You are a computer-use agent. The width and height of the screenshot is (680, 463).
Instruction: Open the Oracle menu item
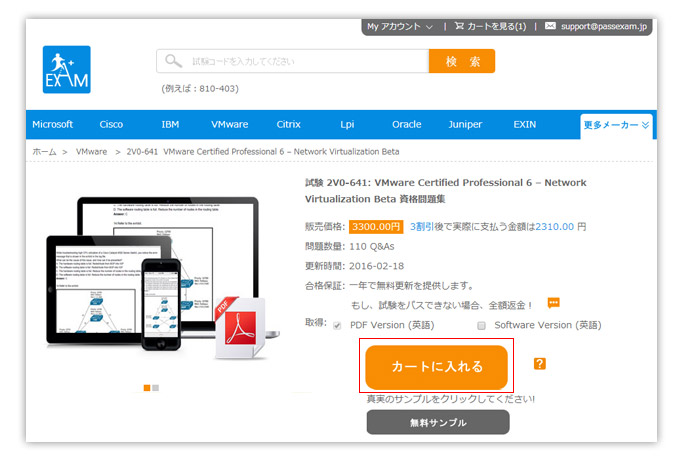[x=406, y=124]
